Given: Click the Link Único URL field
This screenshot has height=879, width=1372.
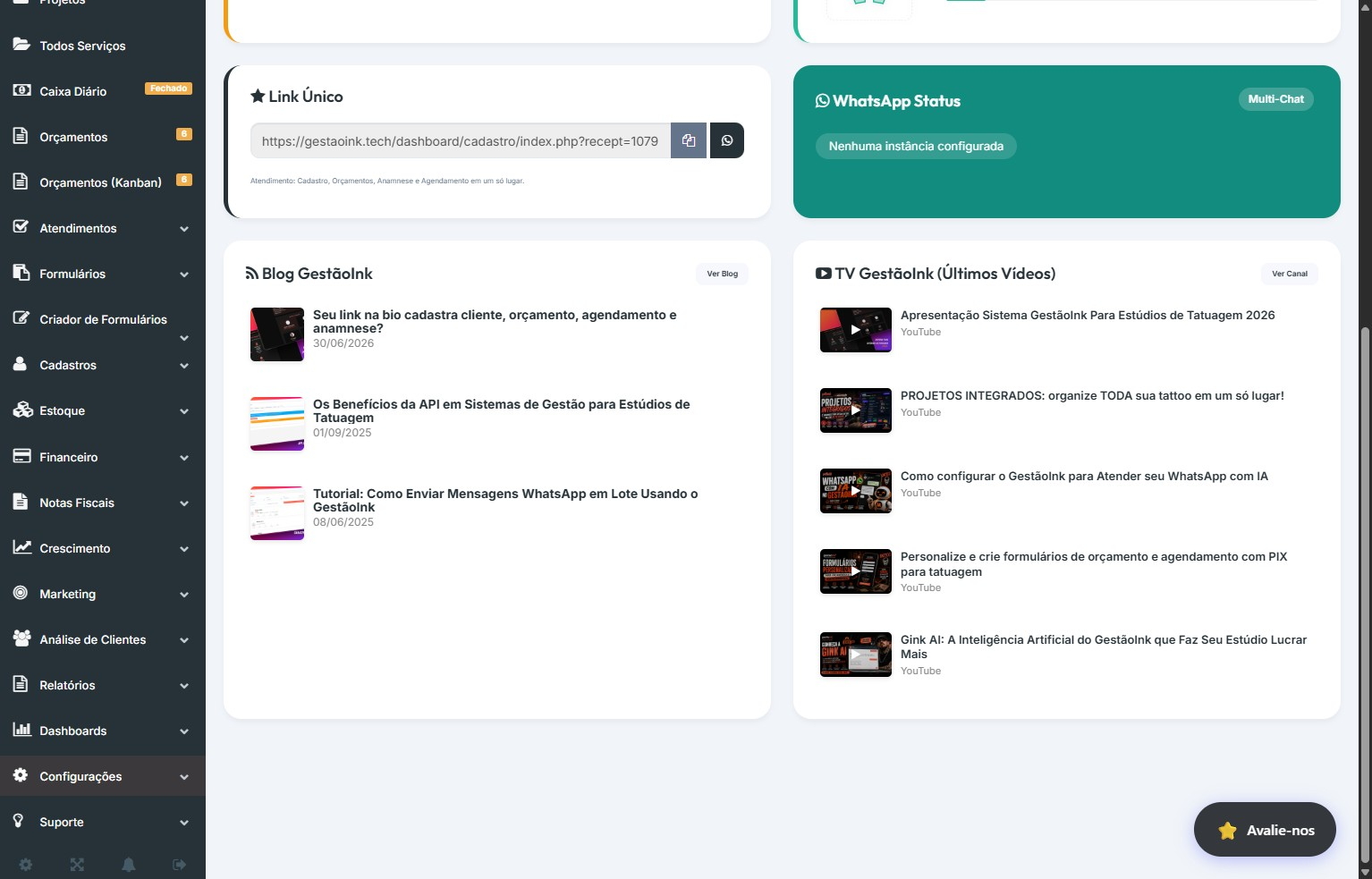Looking at the screenshot, I should click(x=461, y=140).
